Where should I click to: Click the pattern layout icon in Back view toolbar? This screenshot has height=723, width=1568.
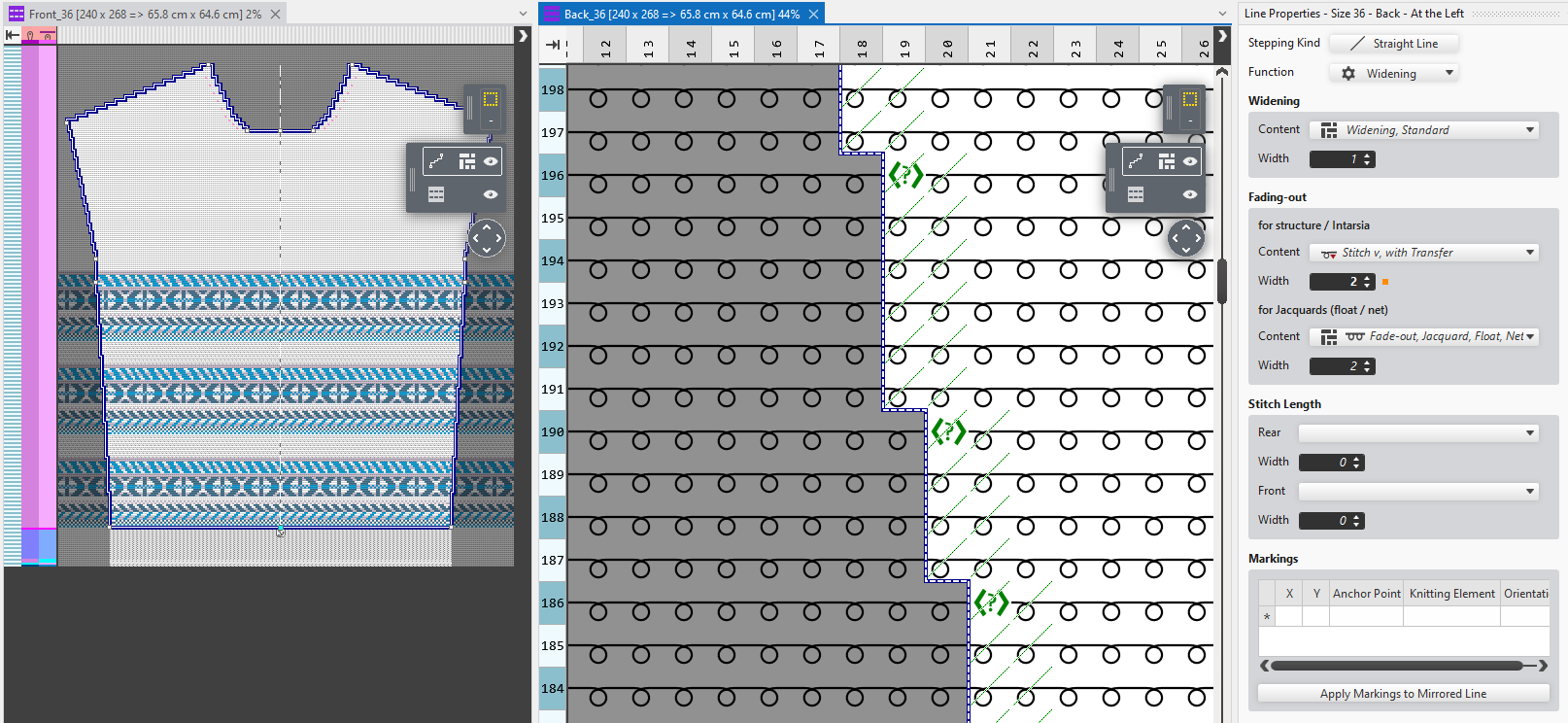tap(1166, 161)
